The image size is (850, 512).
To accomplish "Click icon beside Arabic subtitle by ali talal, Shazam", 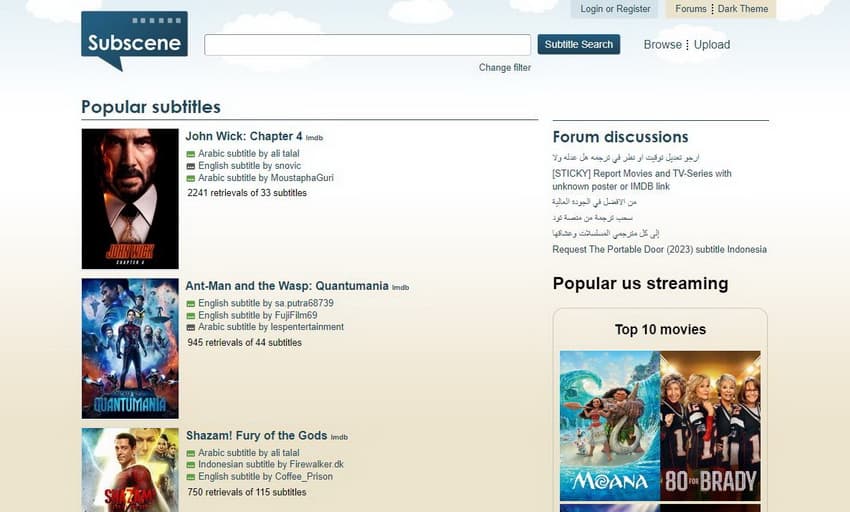I will point(191,453).
